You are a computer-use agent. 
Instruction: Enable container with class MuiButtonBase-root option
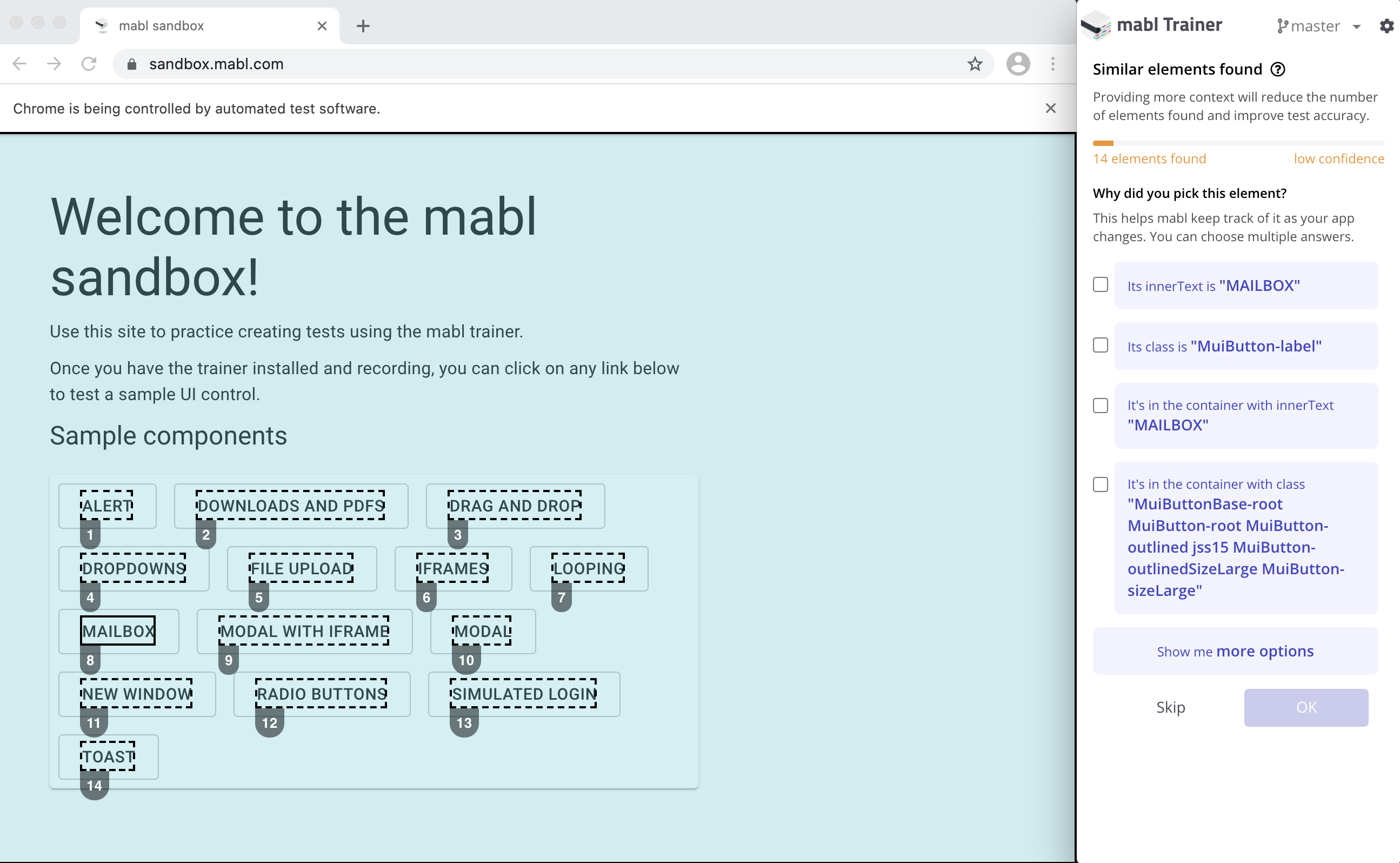pyautogui.click(x=1101, y=484)
